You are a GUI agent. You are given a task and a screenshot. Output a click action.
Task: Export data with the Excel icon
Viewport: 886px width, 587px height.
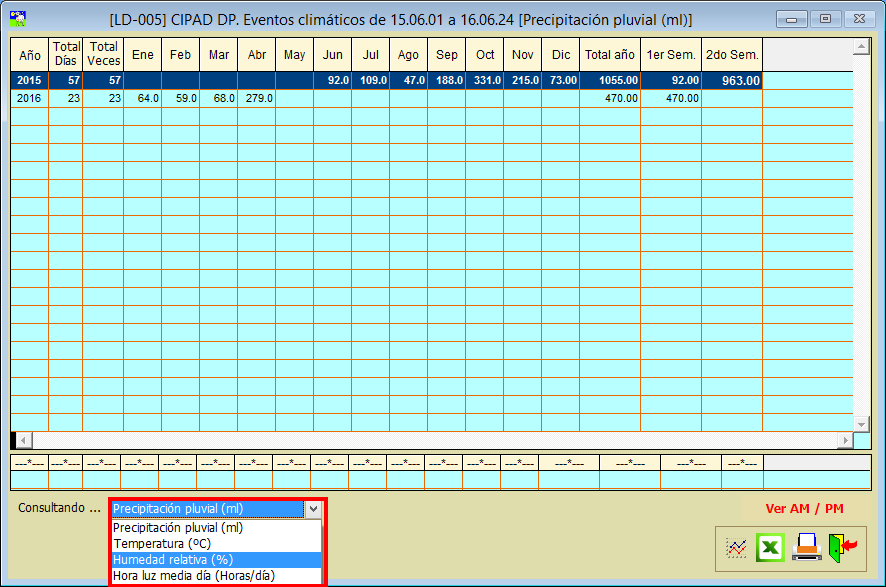770,547
